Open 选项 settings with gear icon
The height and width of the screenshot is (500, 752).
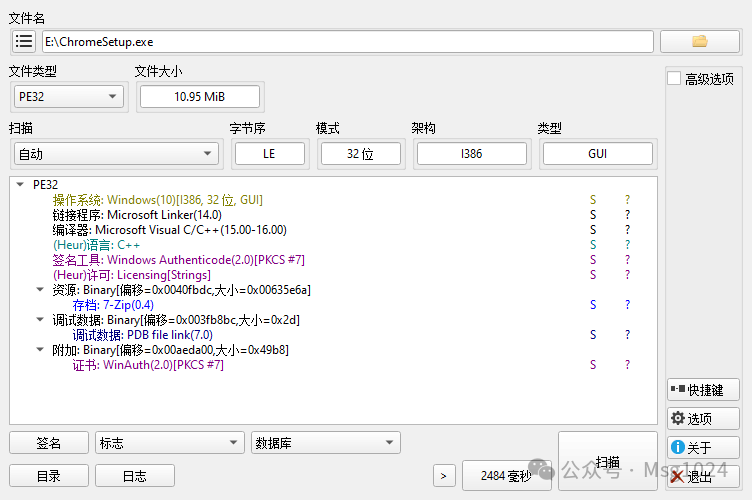tap(703, 419)
